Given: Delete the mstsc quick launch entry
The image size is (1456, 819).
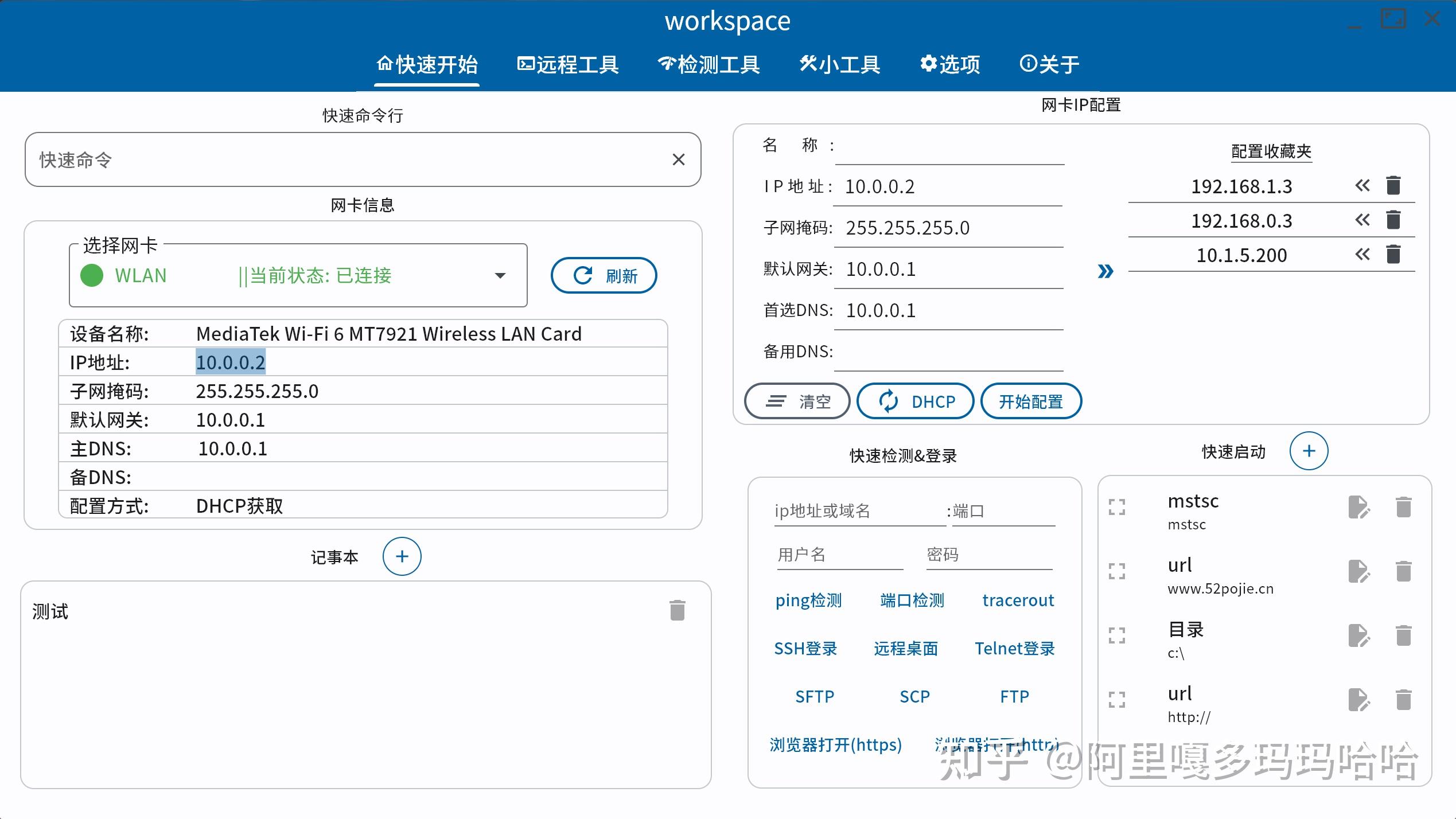Looking at the screenshot, I should click(1403, 507).
